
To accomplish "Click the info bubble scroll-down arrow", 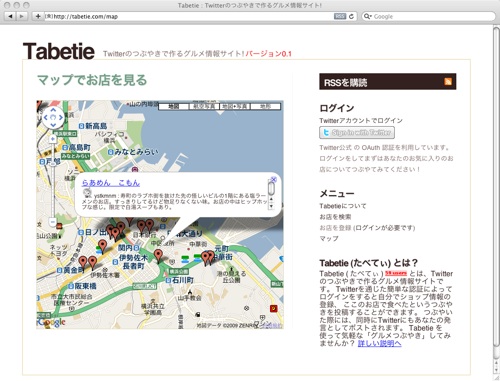I will click(271, 206).
